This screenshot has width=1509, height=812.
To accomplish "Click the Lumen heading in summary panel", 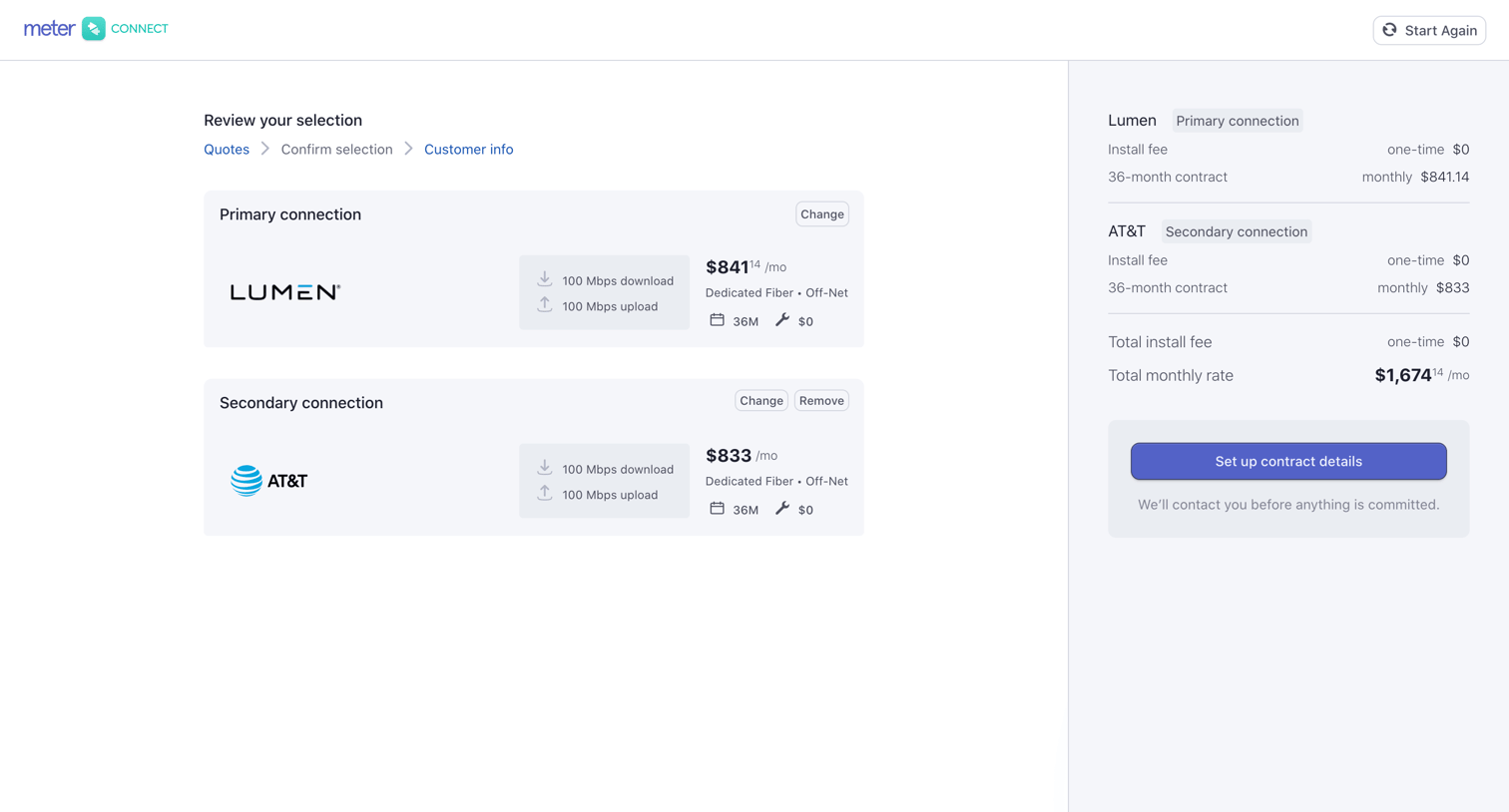I will [1132, 121].
